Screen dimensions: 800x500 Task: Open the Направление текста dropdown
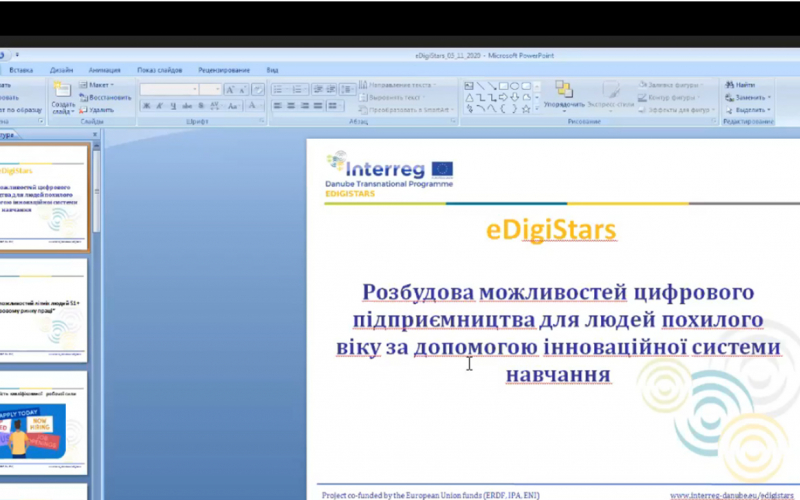tap(397, 85)
